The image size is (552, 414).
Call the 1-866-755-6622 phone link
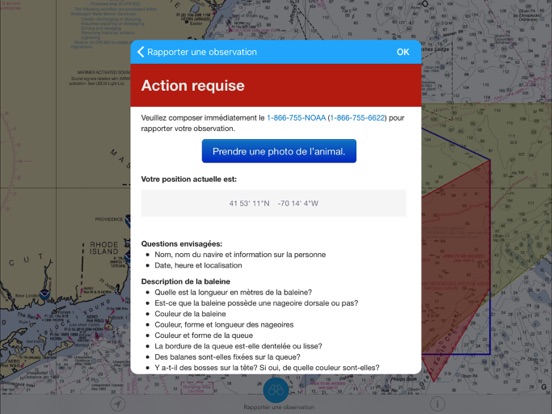357,118
